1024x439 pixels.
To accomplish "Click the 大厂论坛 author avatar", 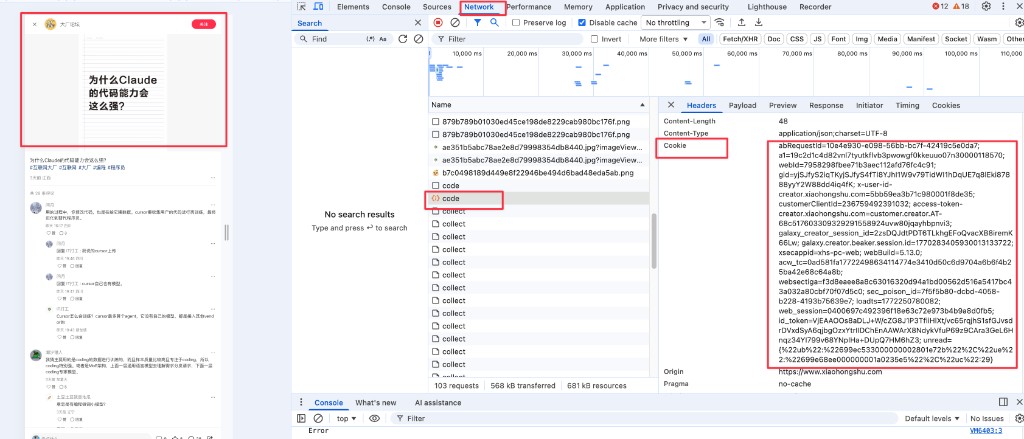I will tap(50, 24).
